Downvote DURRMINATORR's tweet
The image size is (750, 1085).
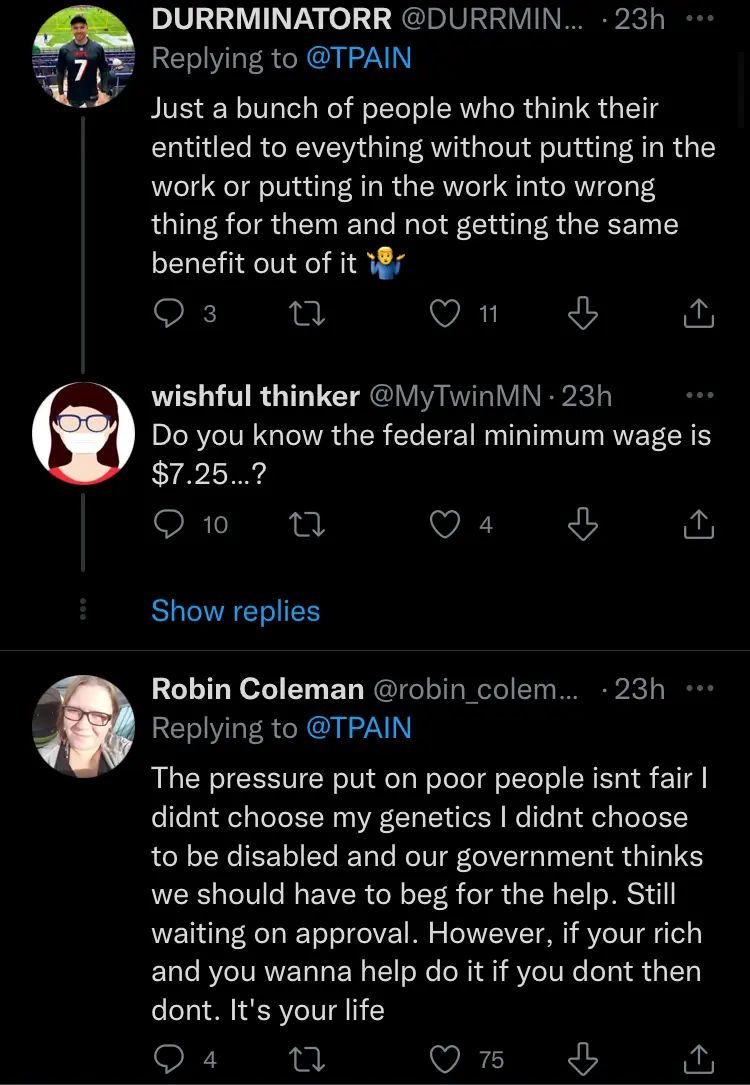coord(582,314)
